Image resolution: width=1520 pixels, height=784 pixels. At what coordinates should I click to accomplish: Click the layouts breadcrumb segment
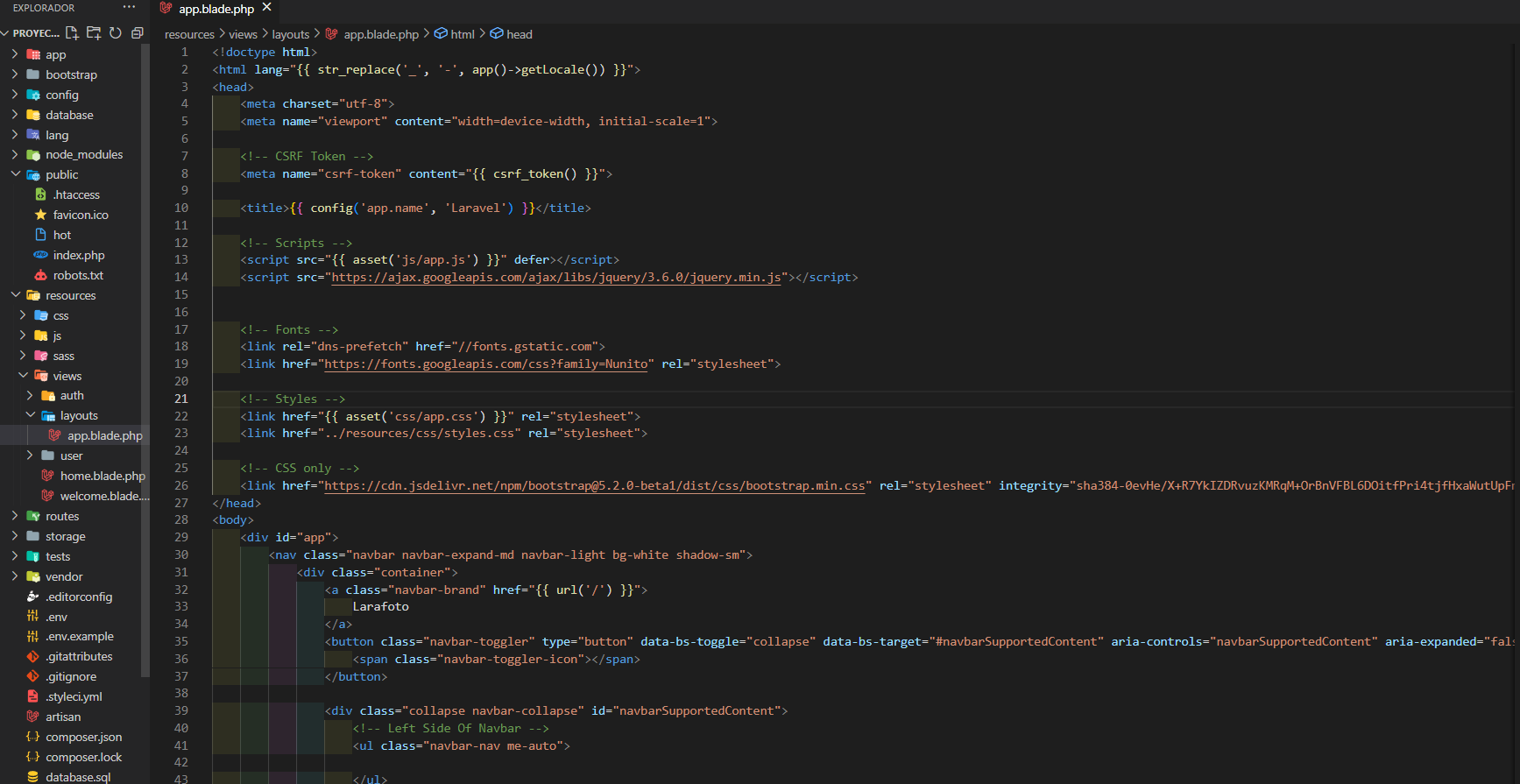pos(290,34)
